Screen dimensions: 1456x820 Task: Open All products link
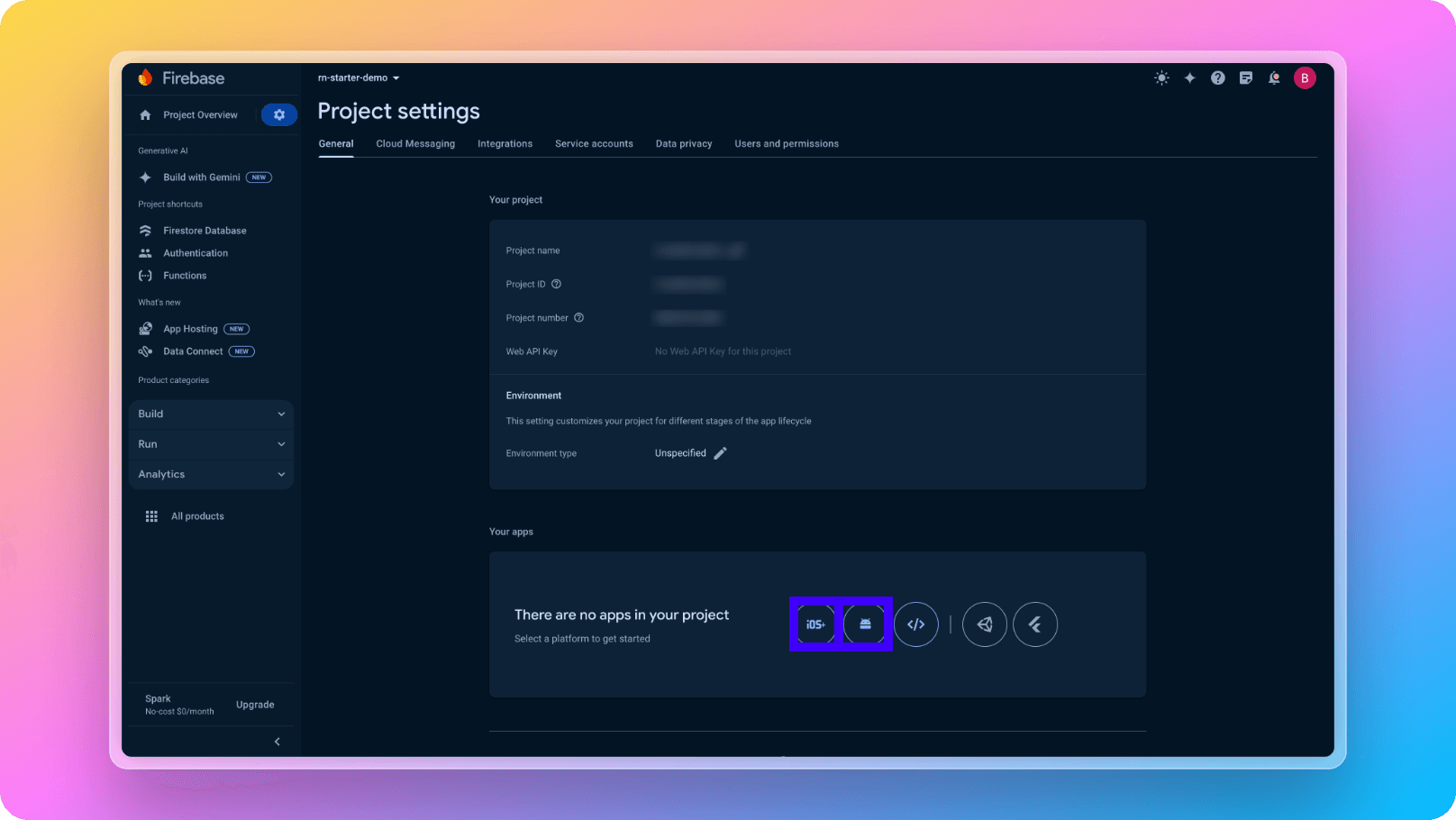[197, 516]
